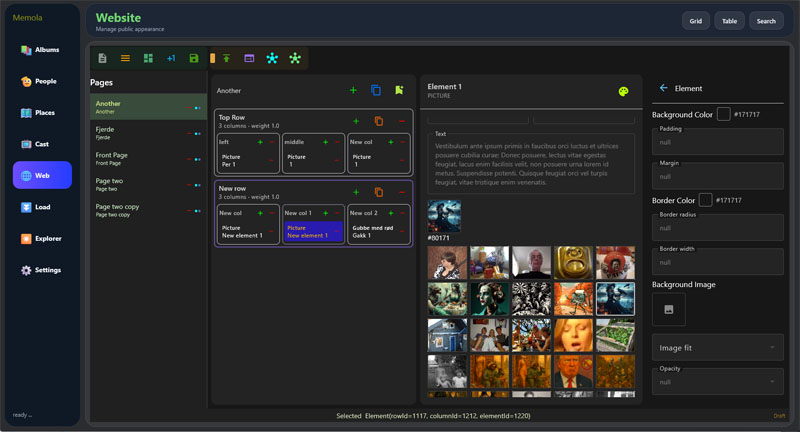Open Load in the sidebar

40,207
